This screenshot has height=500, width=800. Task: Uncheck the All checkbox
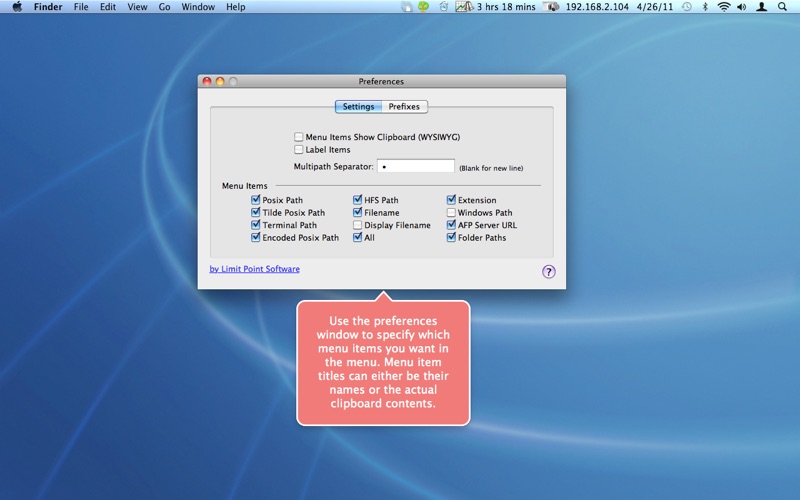(358, 237)
